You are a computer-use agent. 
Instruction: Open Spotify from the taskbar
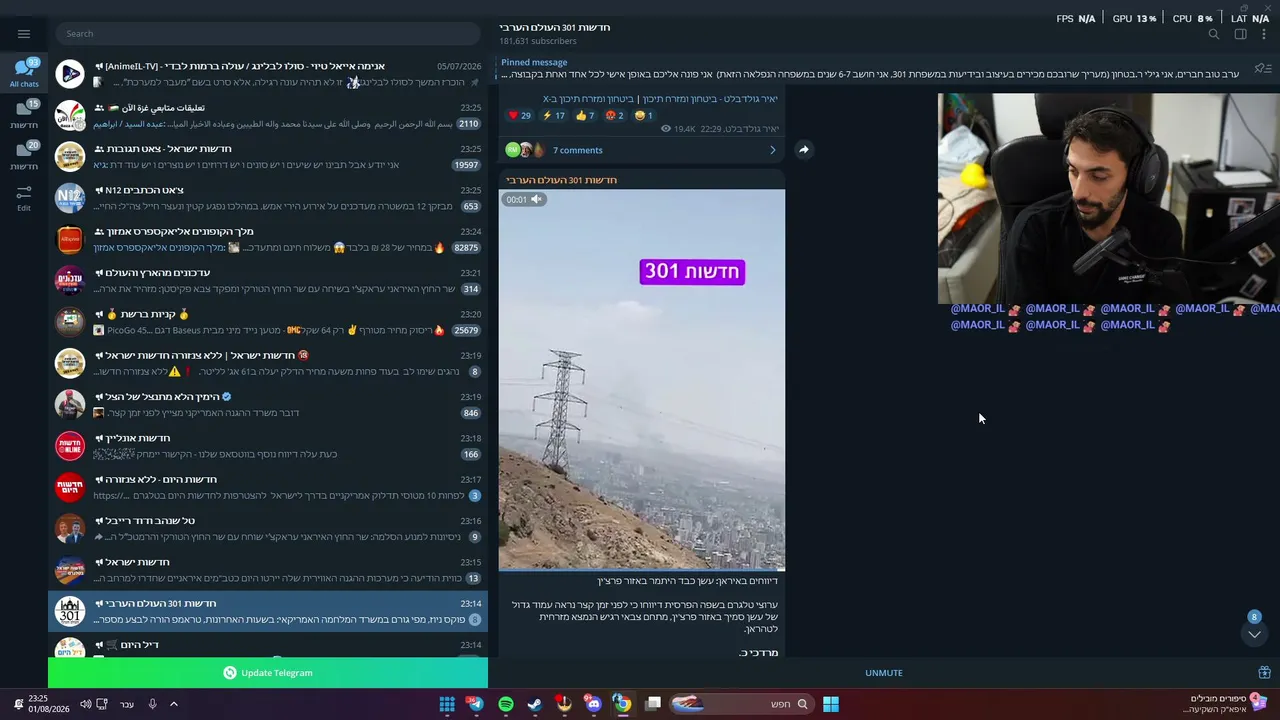[506, 704]
